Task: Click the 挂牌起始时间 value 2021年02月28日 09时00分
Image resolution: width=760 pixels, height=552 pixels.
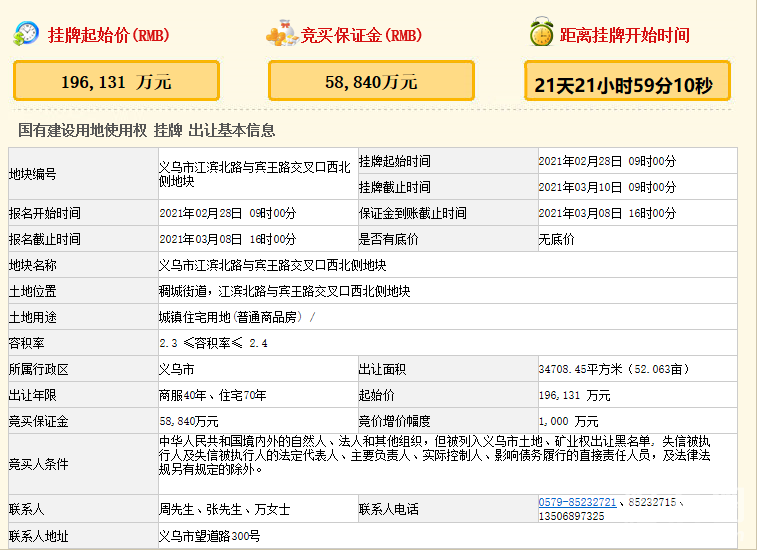Action: 607,161
